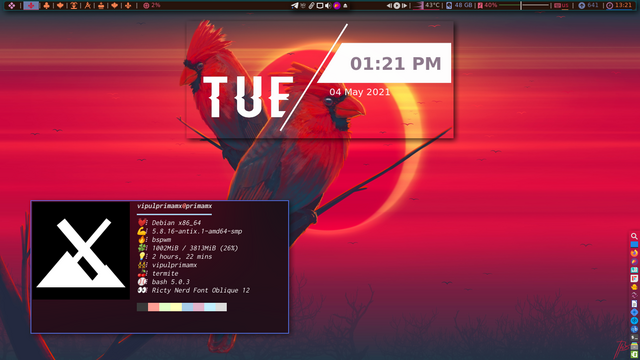Click the CPU usage 2% indicator
This screenshot has width=640, height=360.
coord(151,5)
